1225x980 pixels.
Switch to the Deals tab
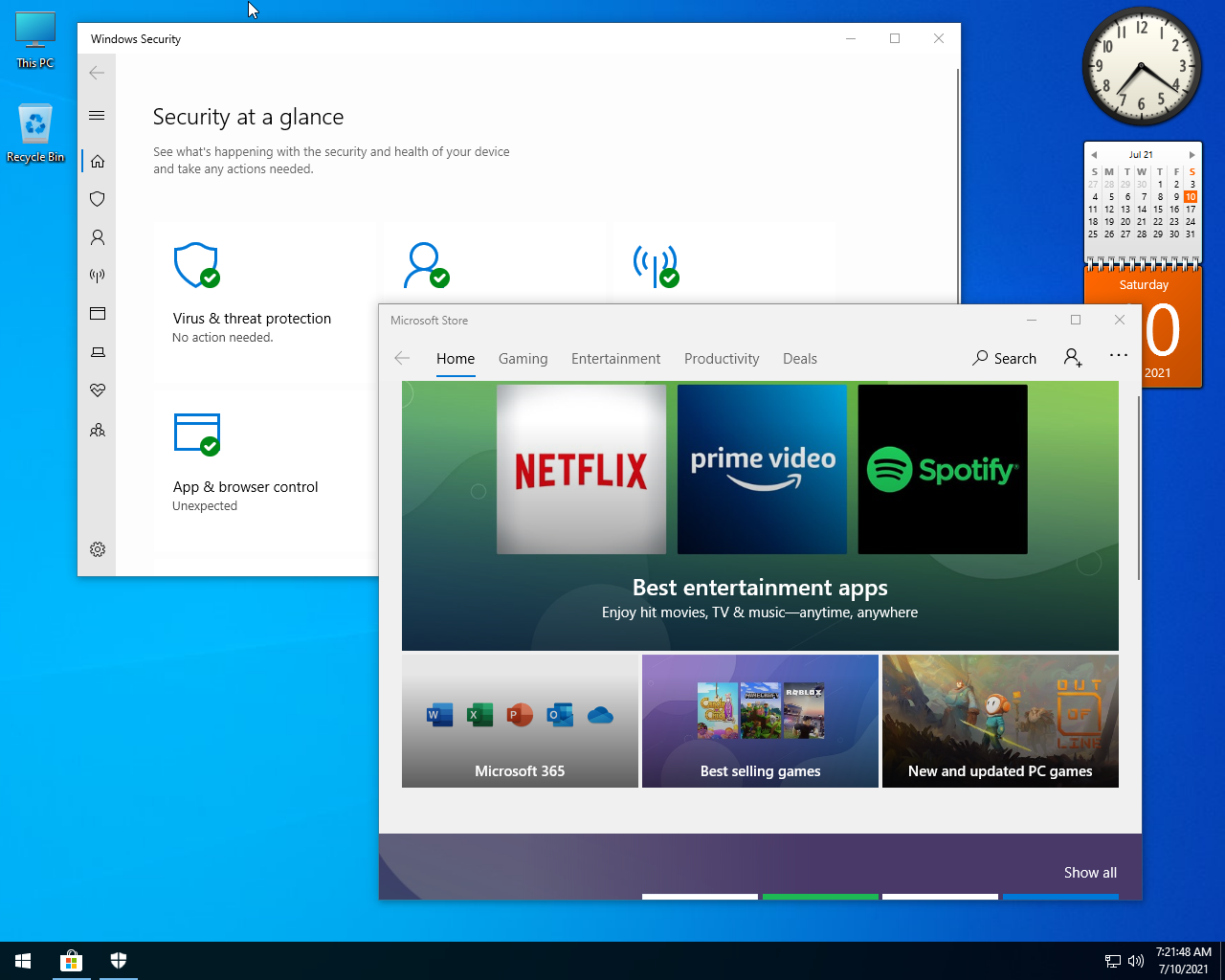coord(800,359)
